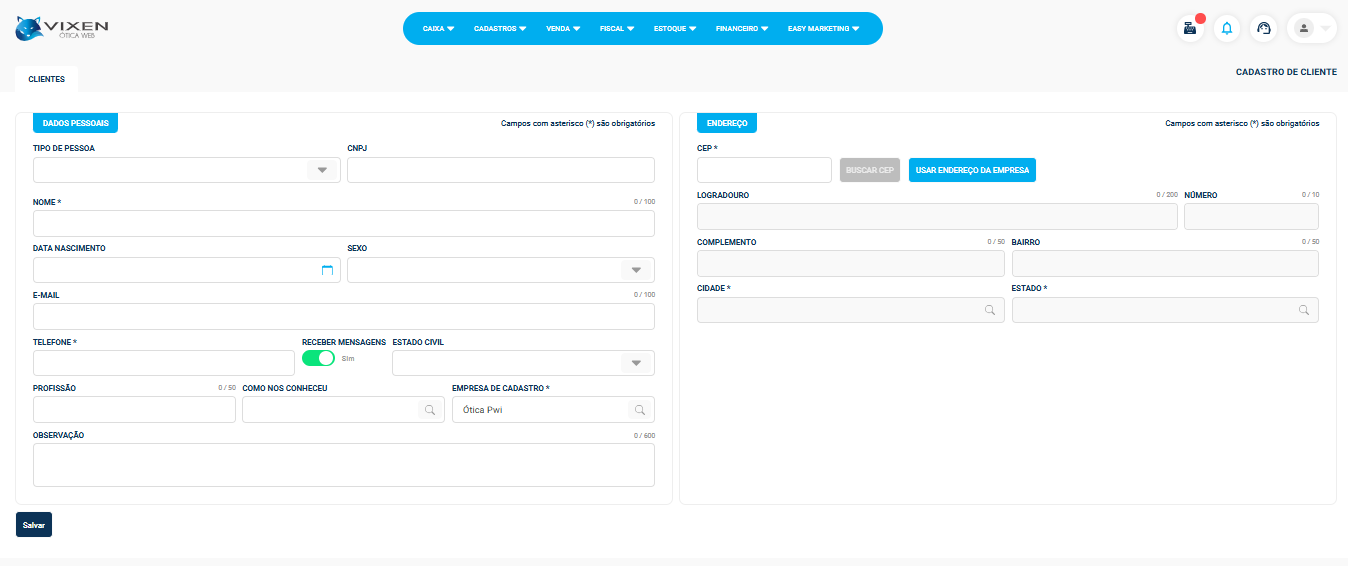1348x566 pixels.
Task: Open the cash register icon
Action: (x=1189, y=29)
